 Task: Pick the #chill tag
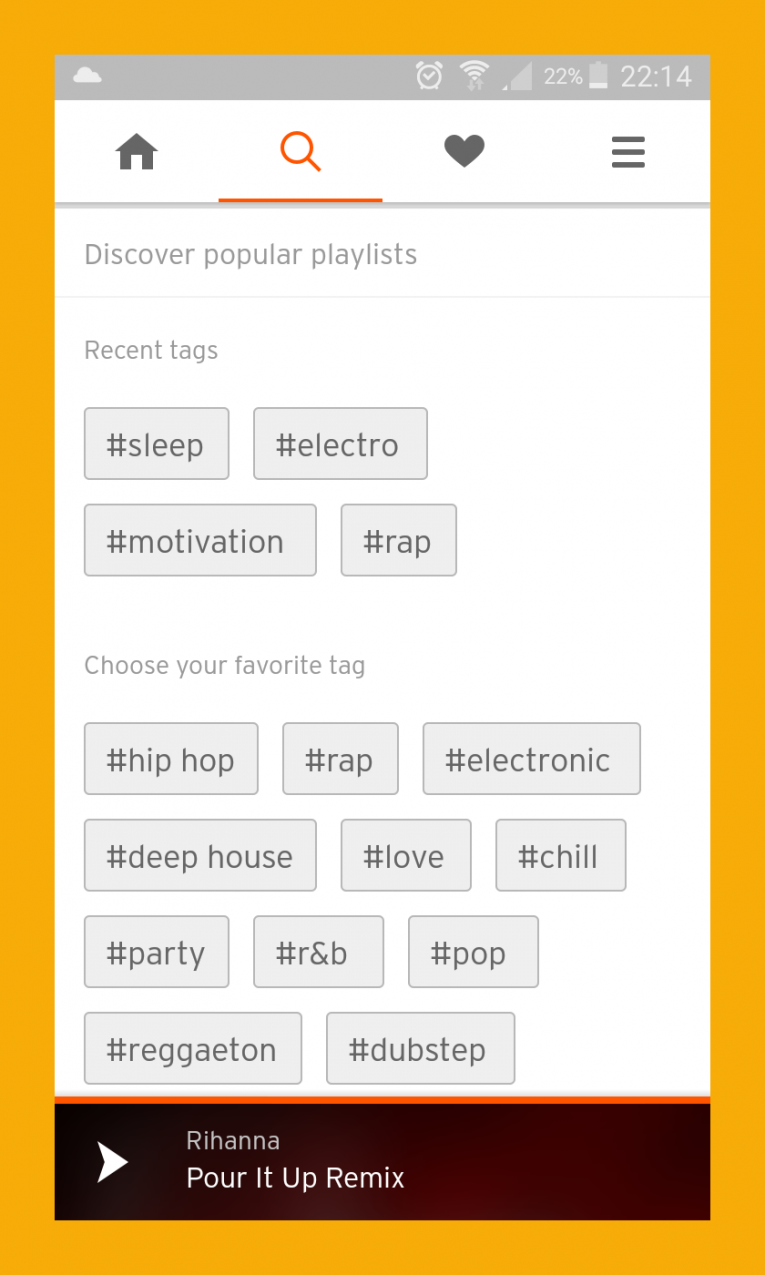point(560,855)
